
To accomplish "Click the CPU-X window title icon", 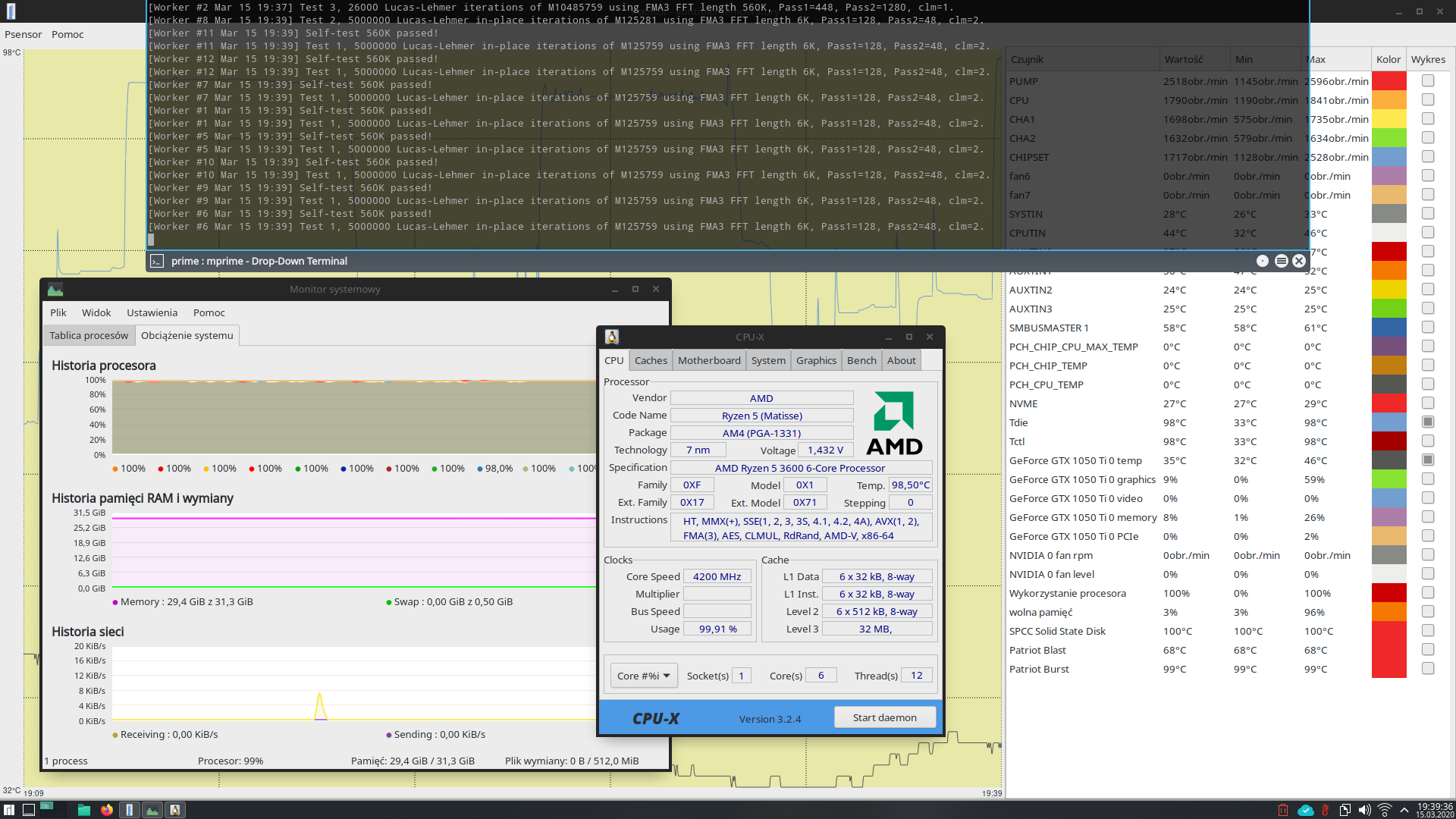I will coord(612,337).
